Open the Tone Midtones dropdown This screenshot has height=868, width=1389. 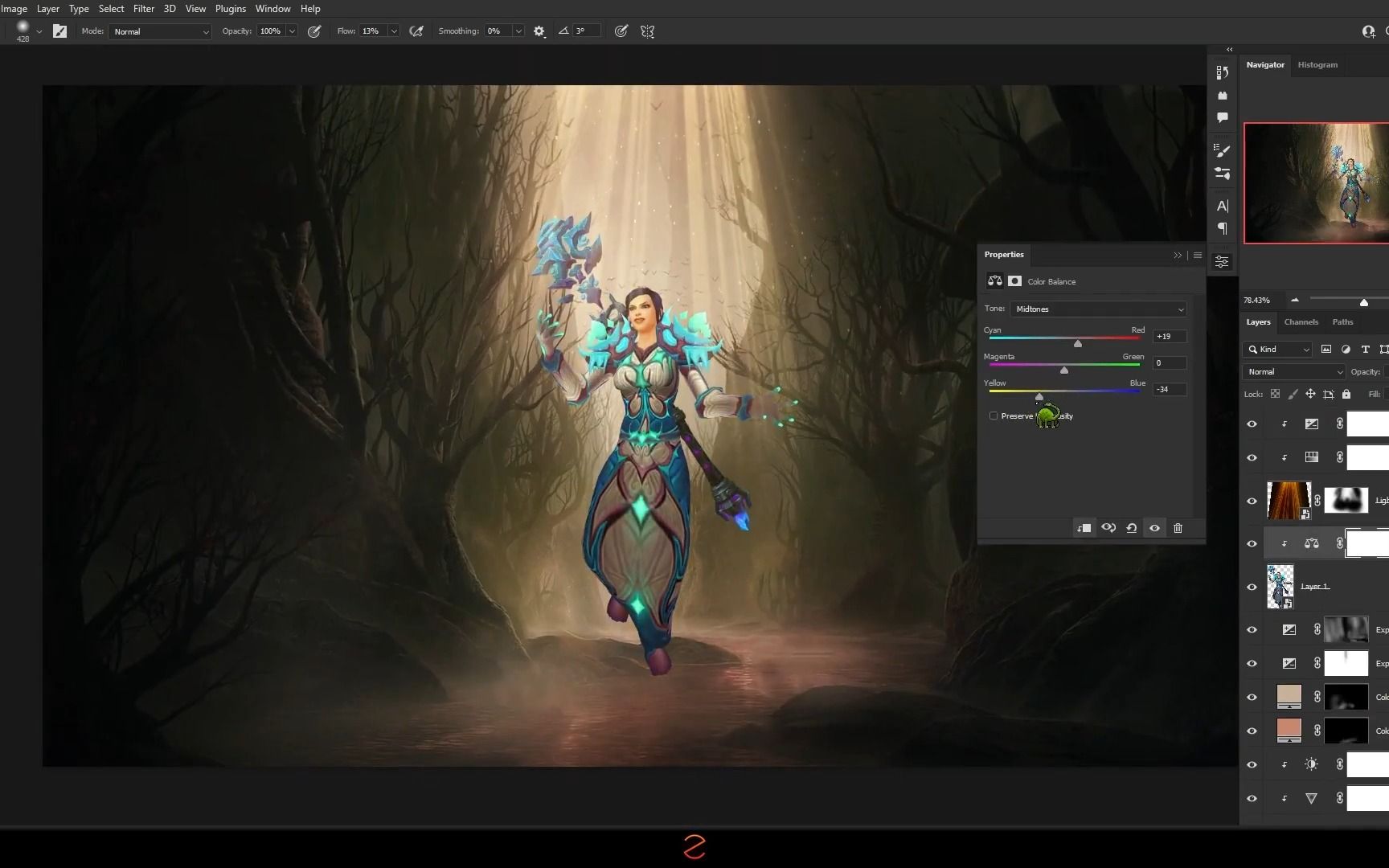point(1098,309)
